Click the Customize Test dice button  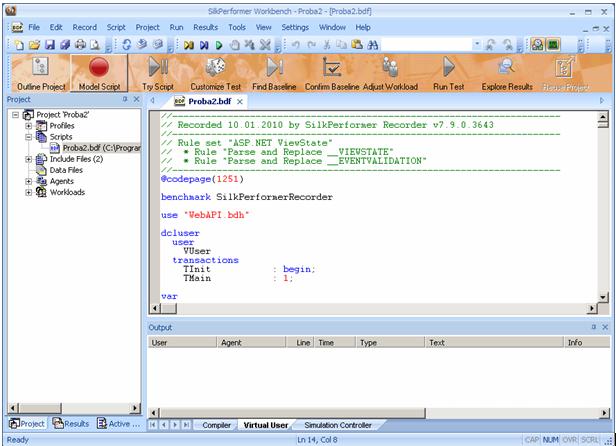[216, 73]
